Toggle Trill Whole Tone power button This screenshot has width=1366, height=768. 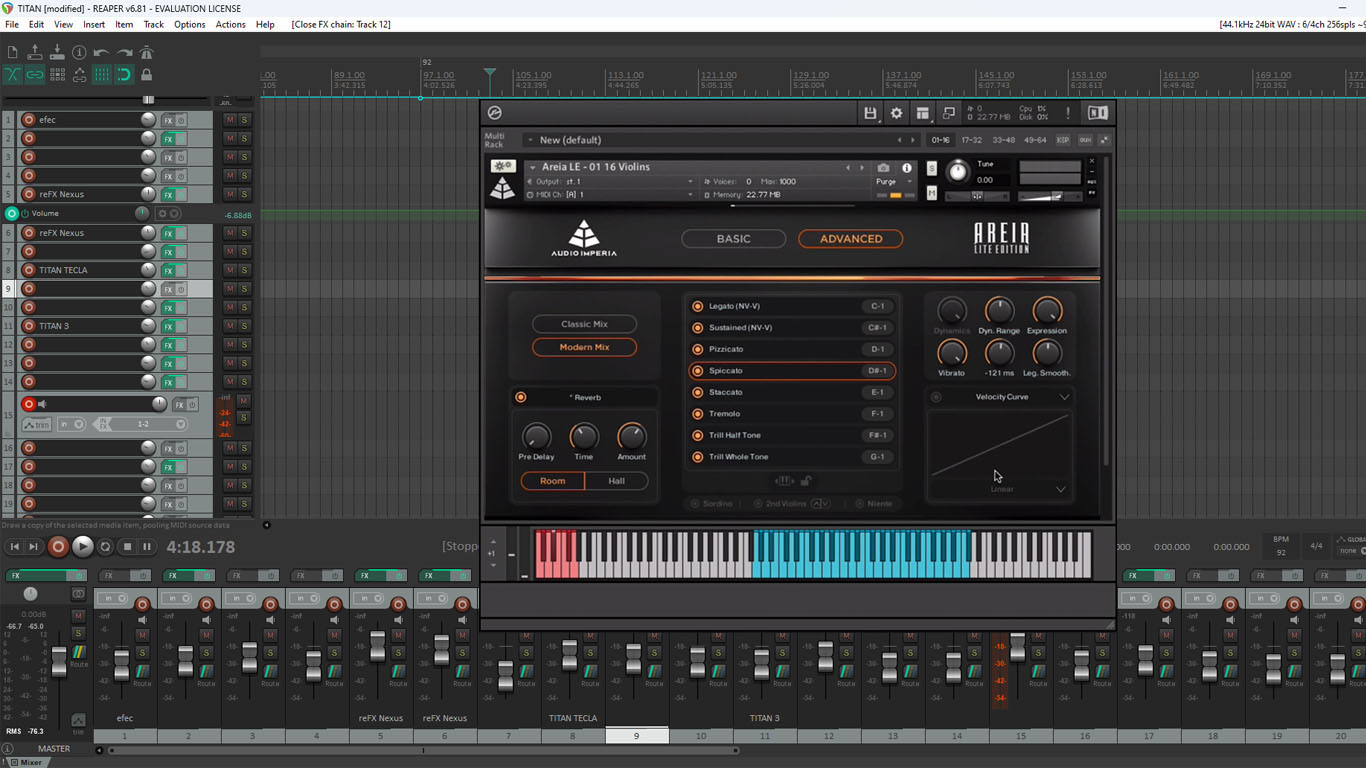coord(698,457)
